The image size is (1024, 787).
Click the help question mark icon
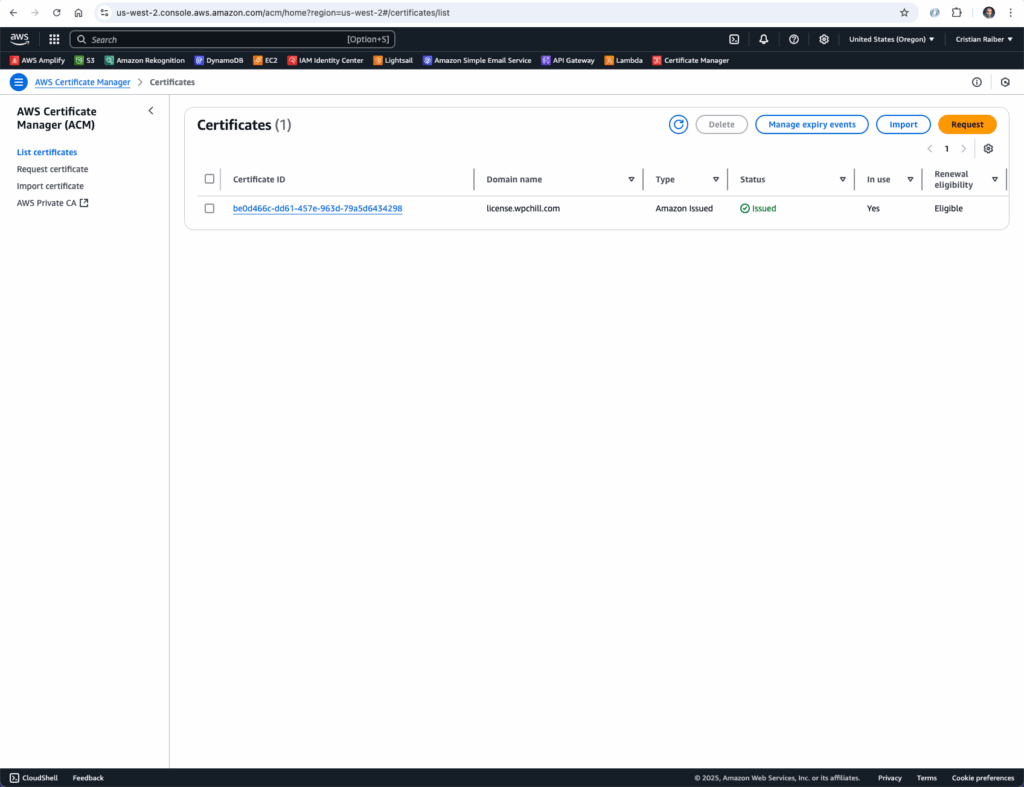pos(794,40)
